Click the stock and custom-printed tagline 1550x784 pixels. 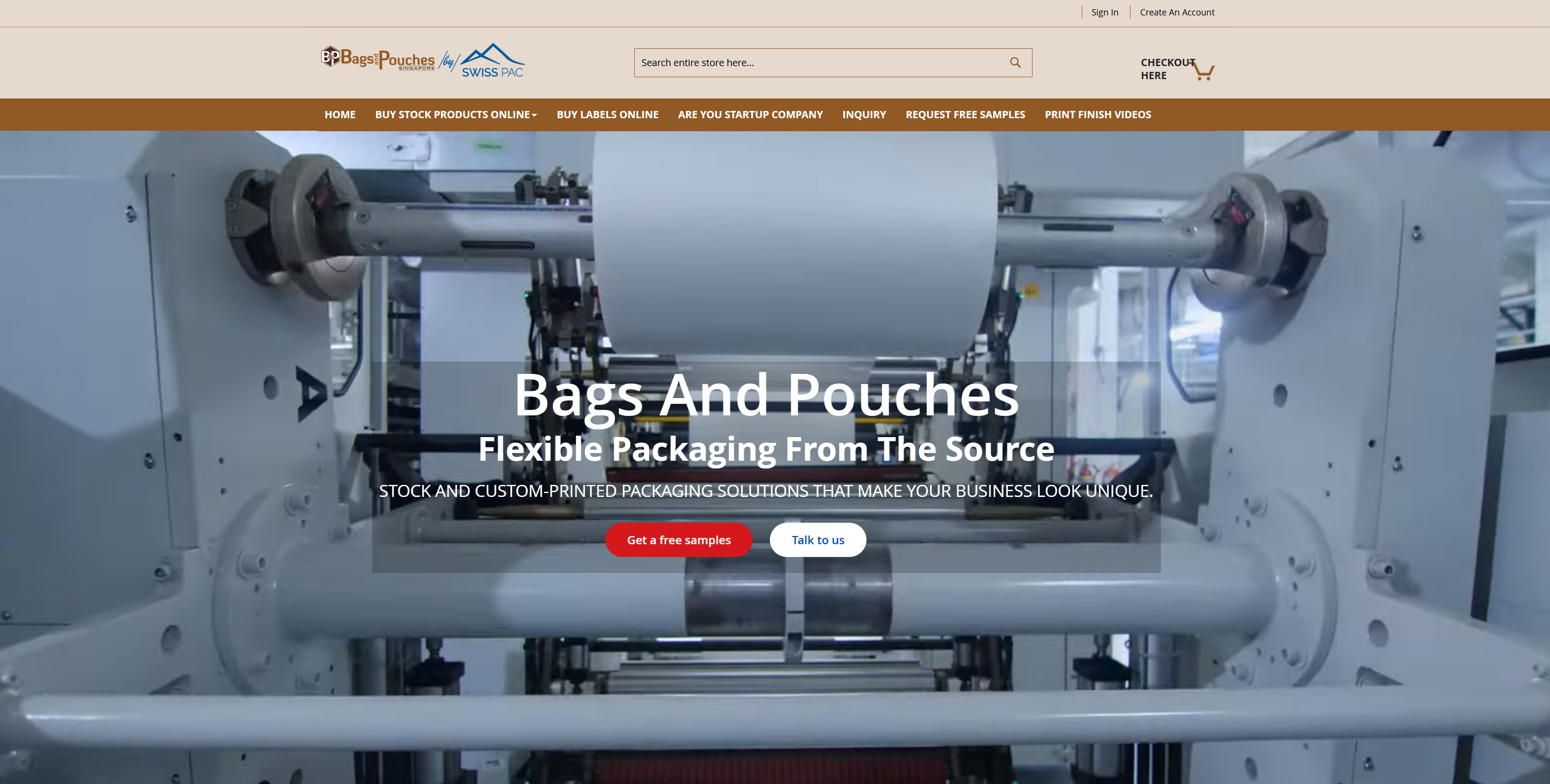[x=766, y=491]
